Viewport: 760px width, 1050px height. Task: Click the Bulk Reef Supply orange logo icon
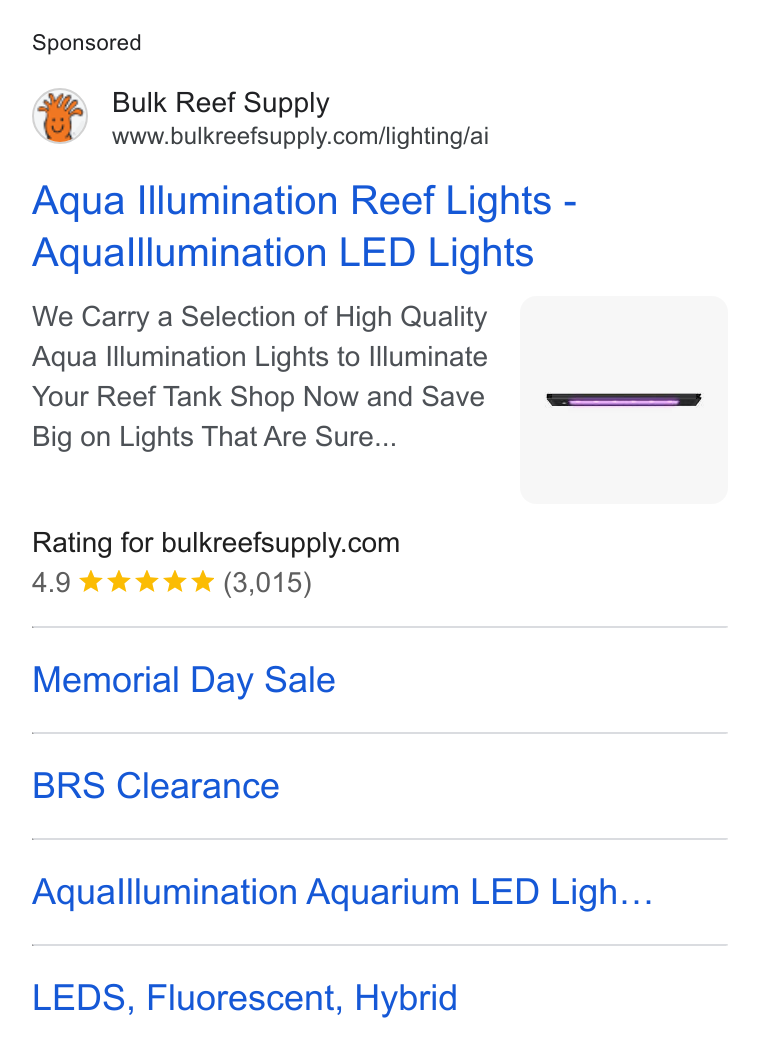(60, 116)
